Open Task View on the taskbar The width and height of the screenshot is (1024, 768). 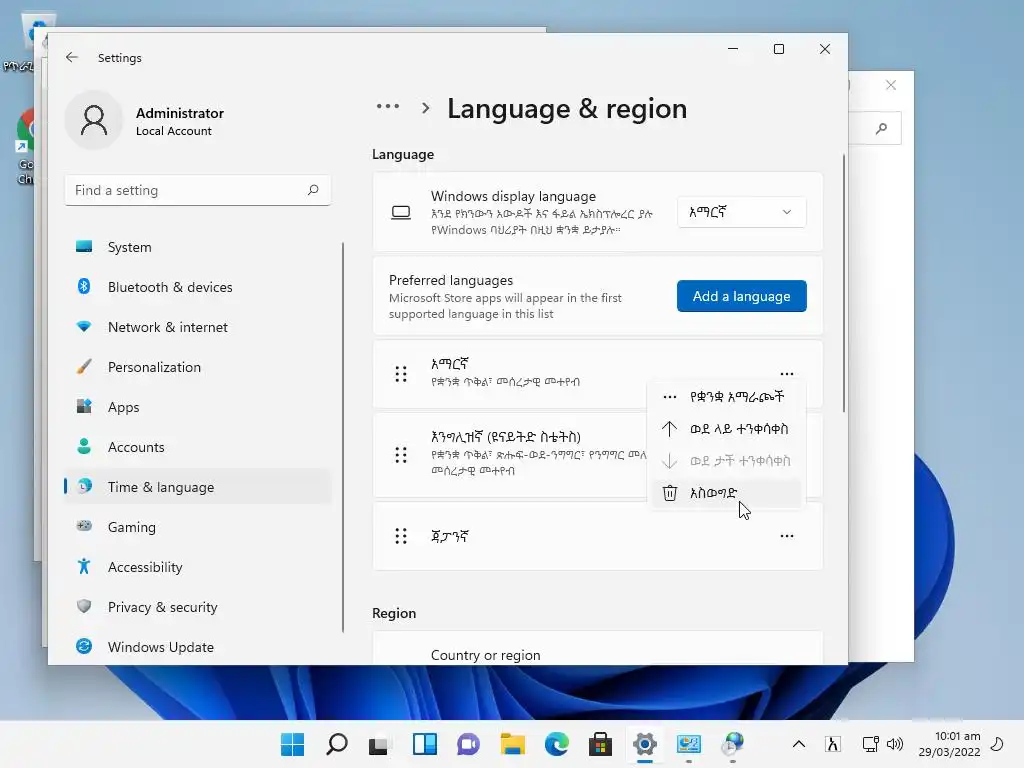381,744
